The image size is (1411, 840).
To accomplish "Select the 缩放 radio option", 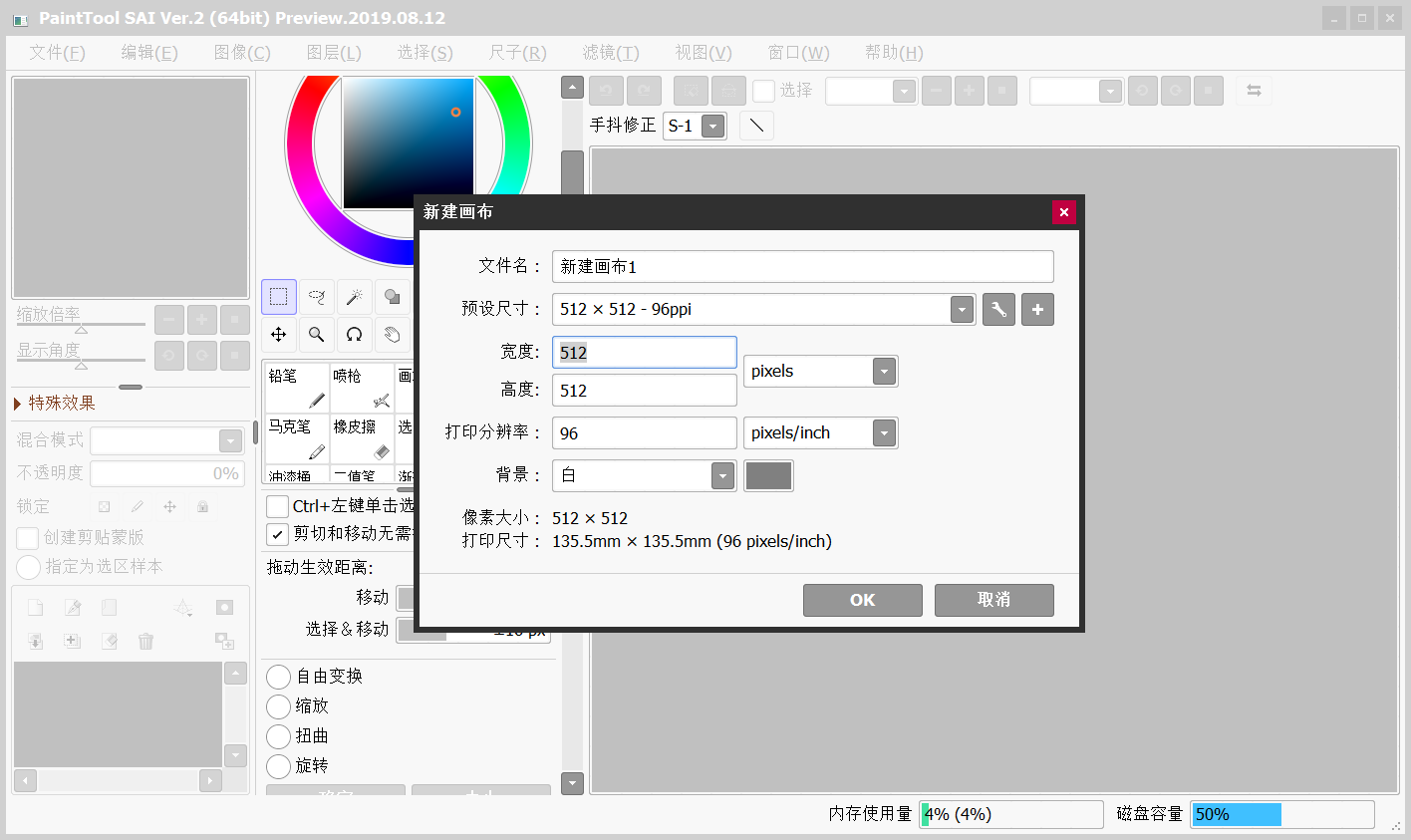I will [278, 706].
